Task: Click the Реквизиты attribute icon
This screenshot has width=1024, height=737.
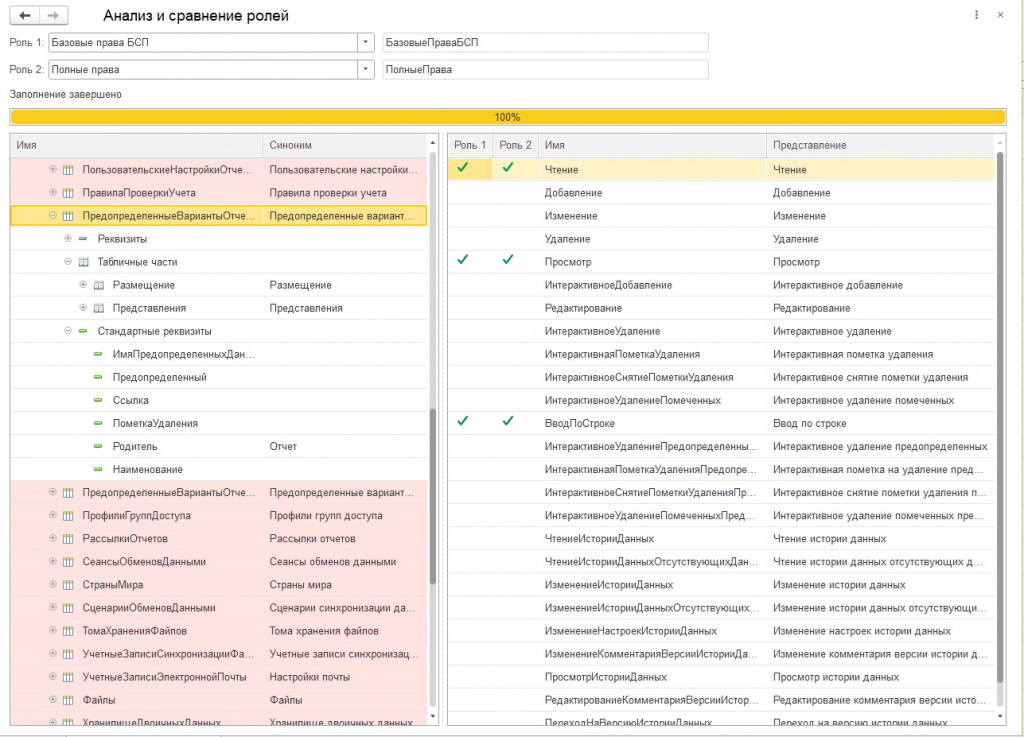Action: point(83,239)
